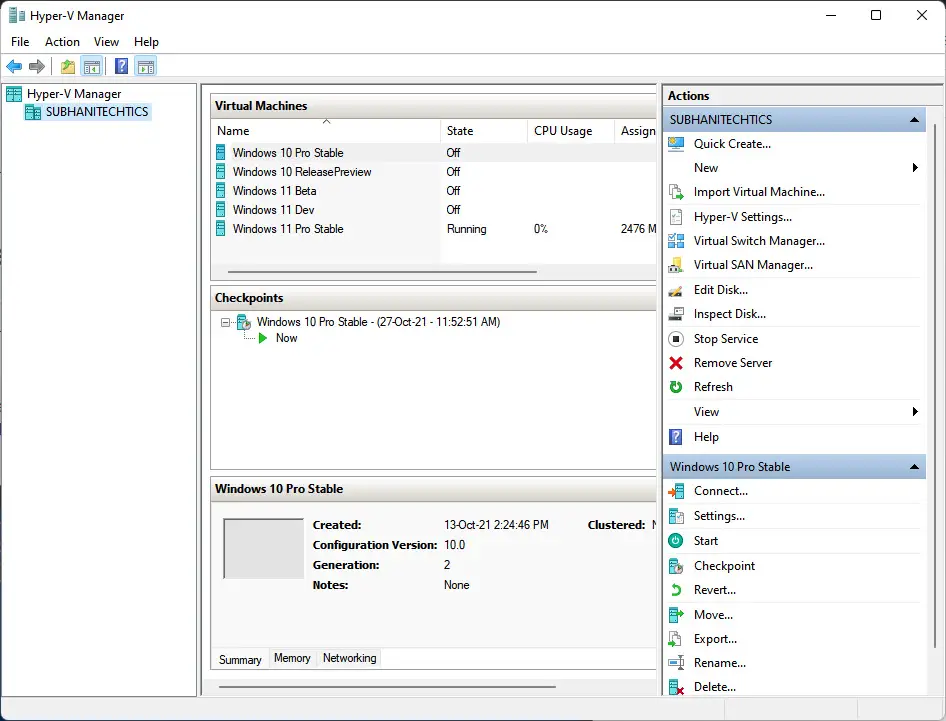Click the Import Virtual Machine icon
Image resolution: width=946 pixels, height=721 pixels.
pos(676,192)
